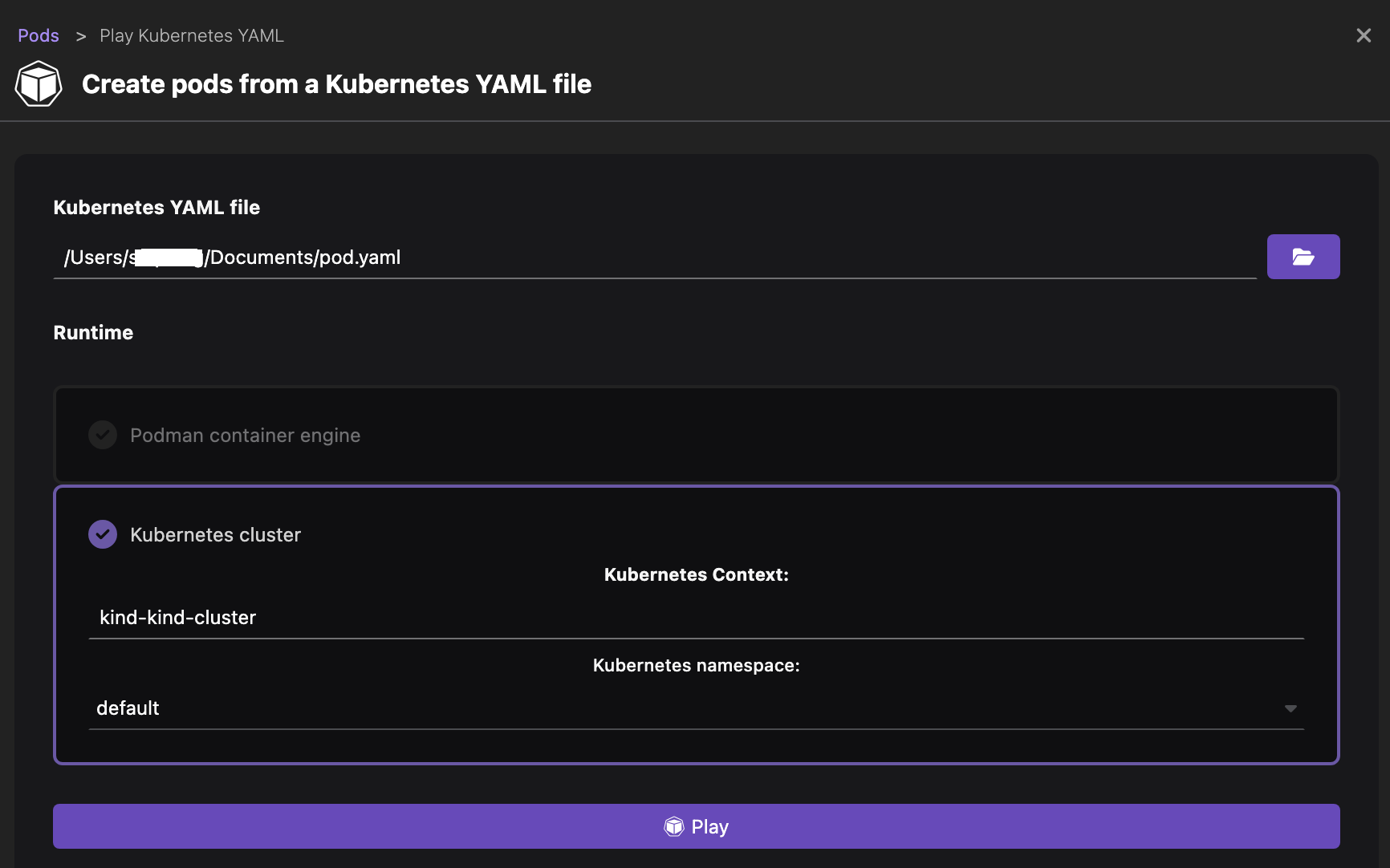This screenshot has height=868, width=1390.
Task: Click the pod cube icon in the page header
Action: [38, 83]
